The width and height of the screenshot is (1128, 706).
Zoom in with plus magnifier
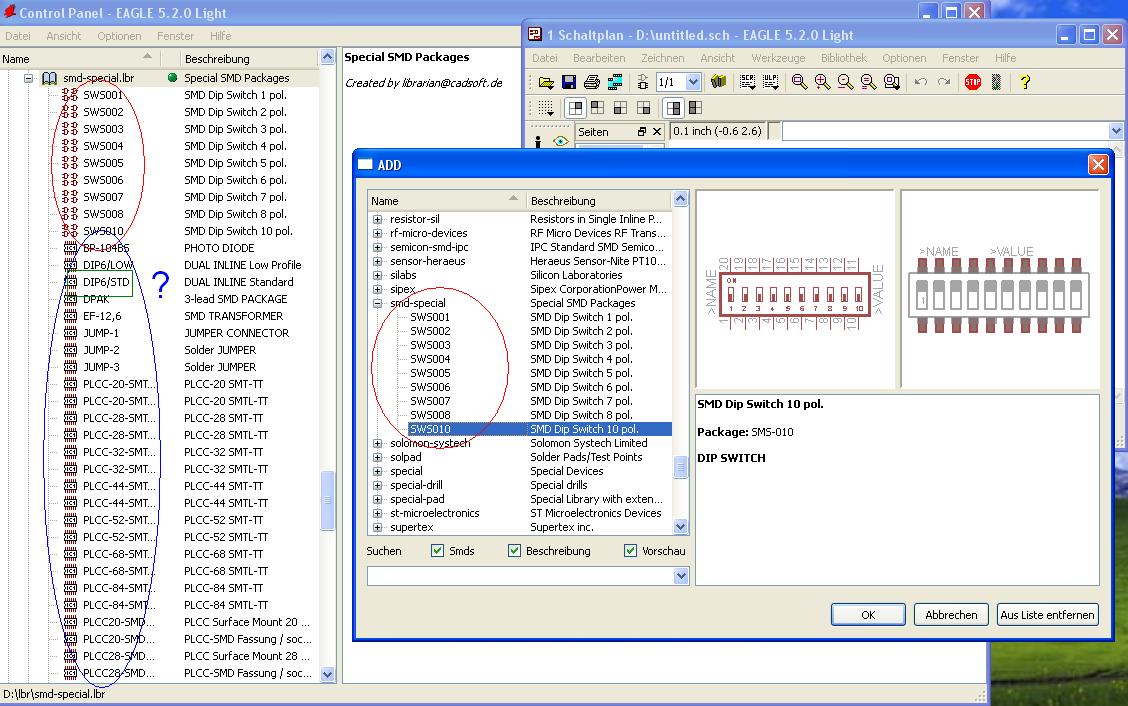click(x=822, y=82)
